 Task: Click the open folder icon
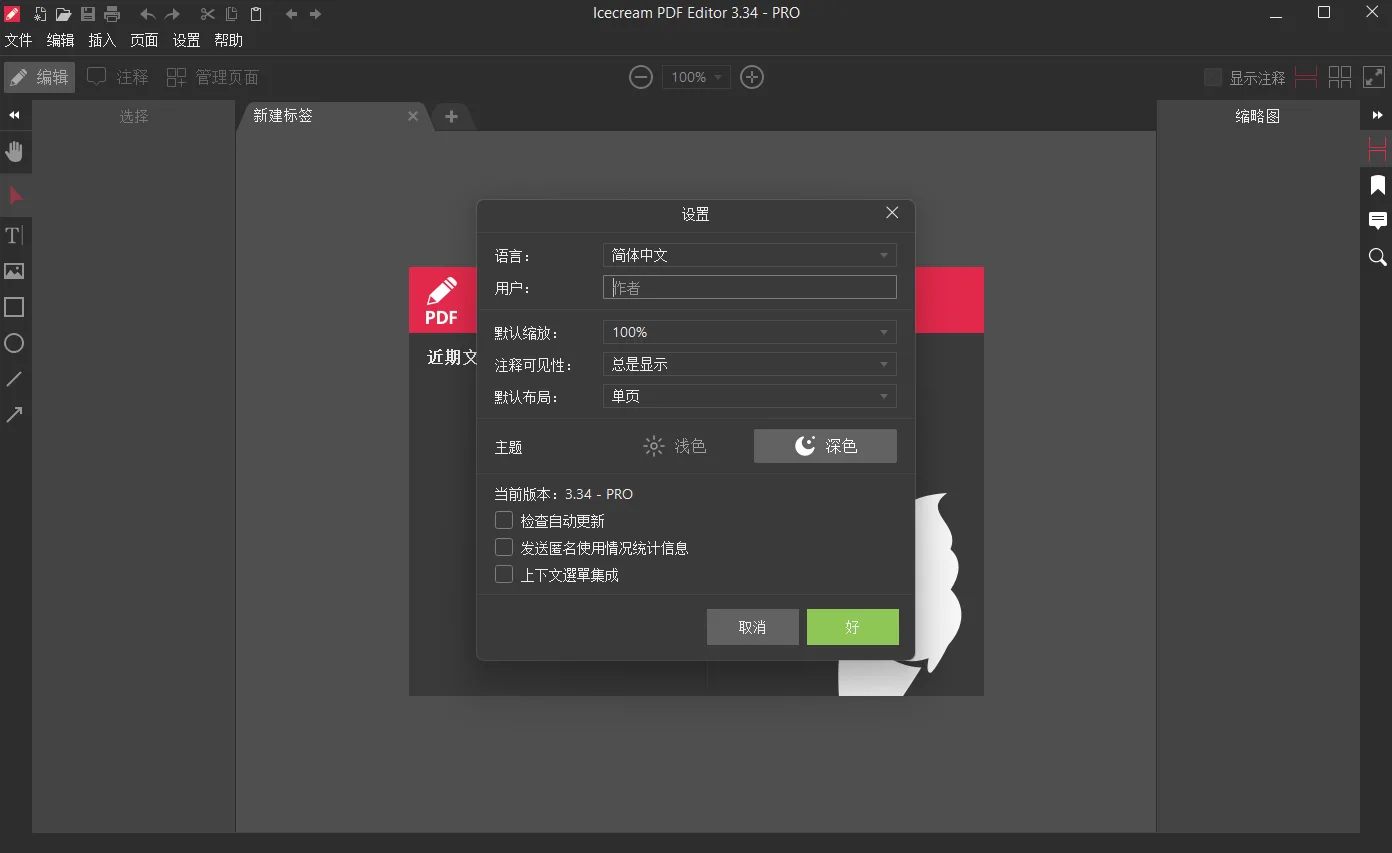63,14
